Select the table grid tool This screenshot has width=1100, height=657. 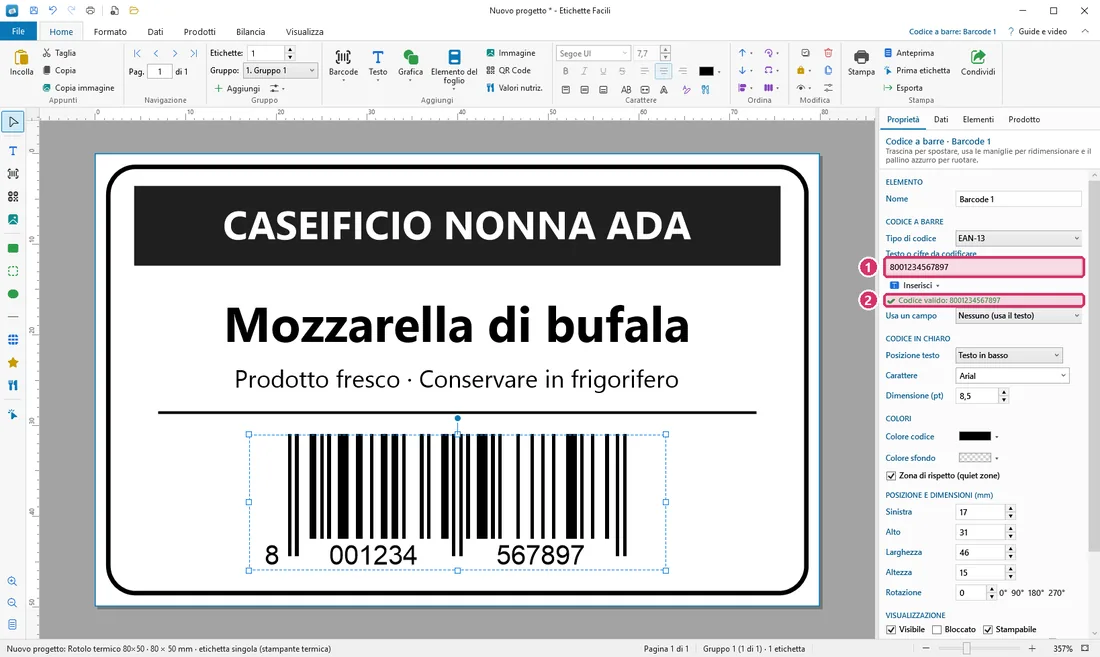13,340
